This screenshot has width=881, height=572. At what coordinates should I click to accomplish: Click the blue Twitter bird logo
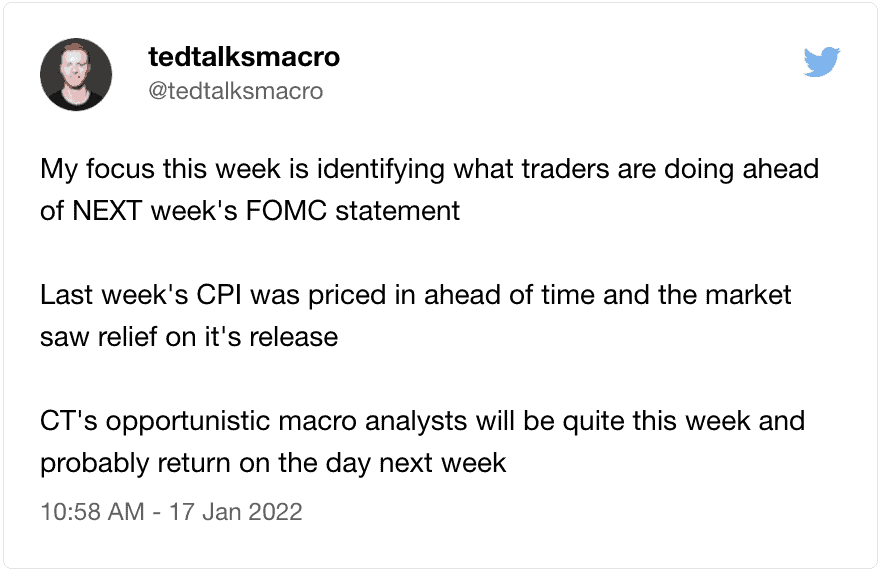pos(821,62)
